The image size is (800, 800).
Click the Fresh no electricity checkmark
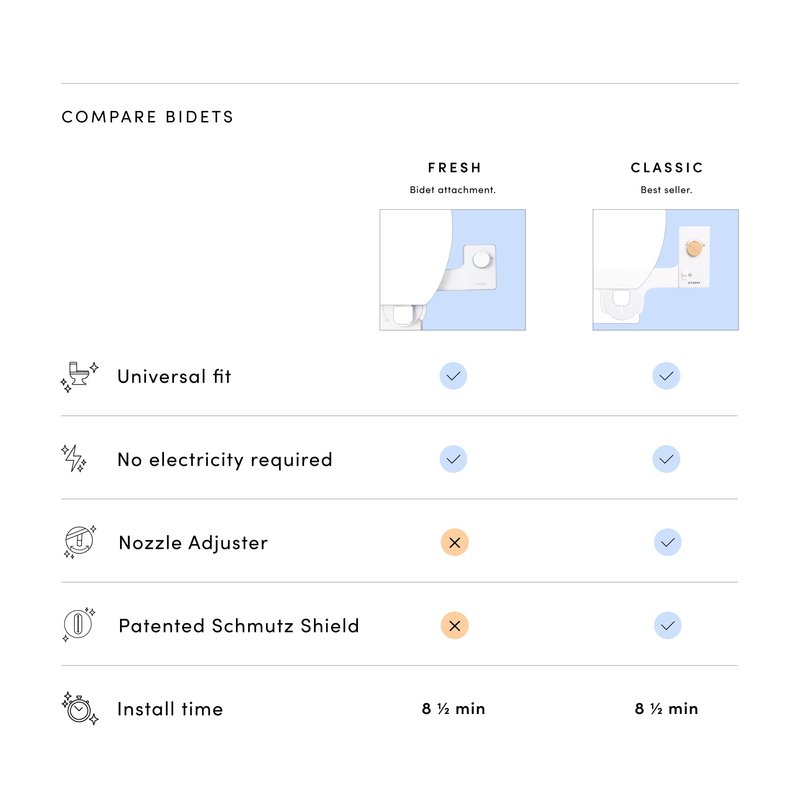coord(453,459)
